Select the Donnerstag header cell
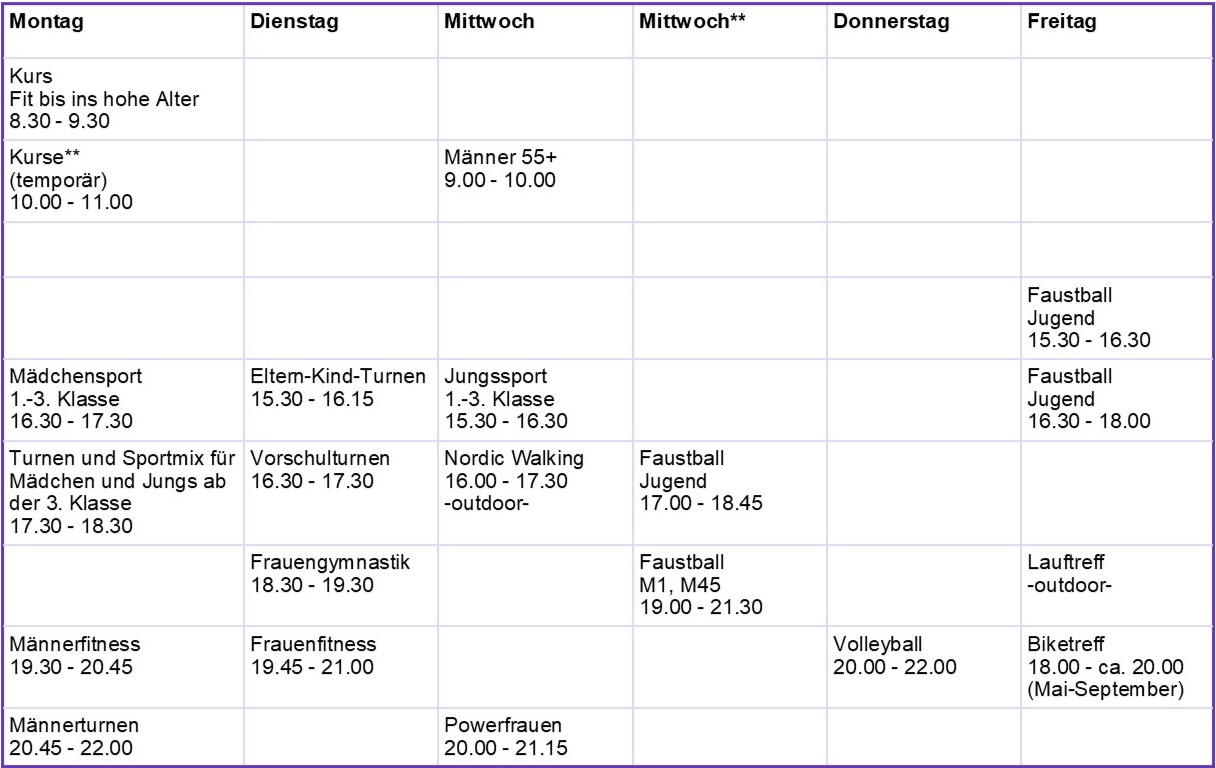 tap(923, 31)
